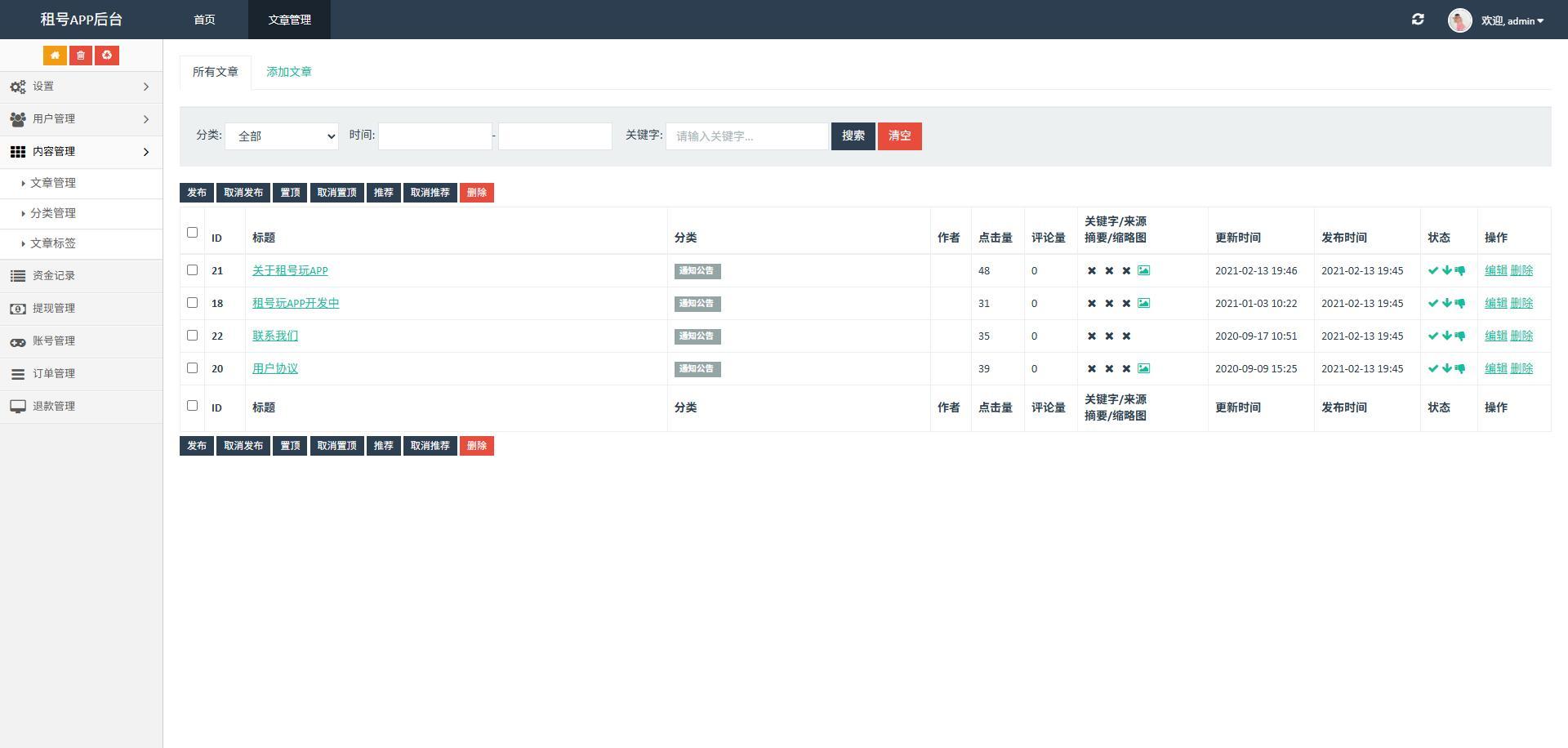The height and width of the screenshot is (748, 1568).
Task: Click thumbnail image icon for article 21
Action: pos(1144,270)
